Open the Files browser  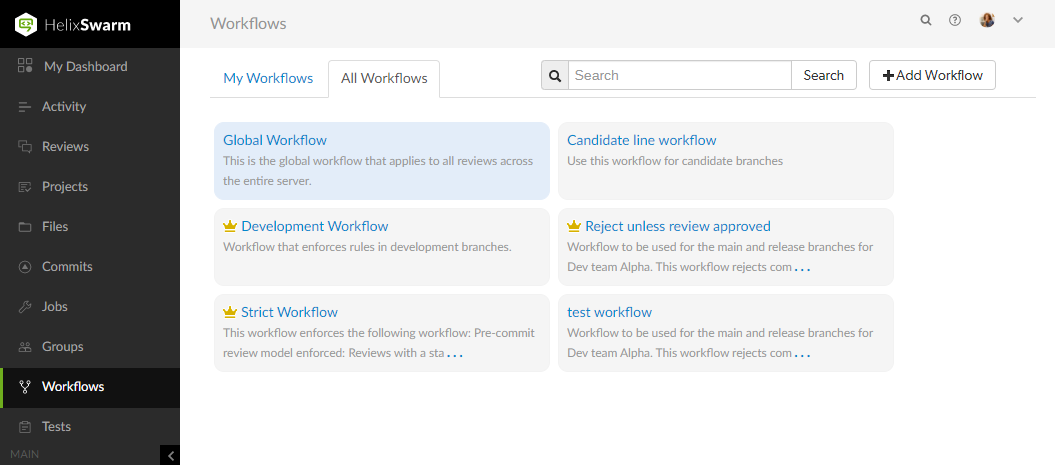pos(55,227)
